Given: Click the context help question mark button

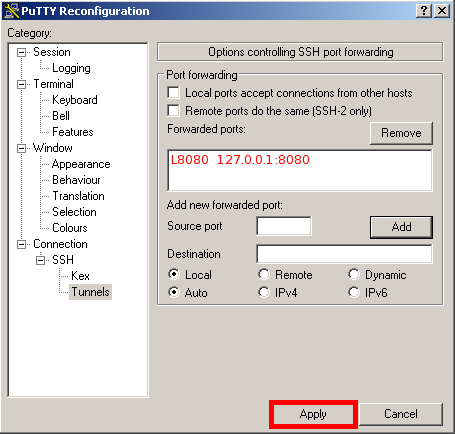Looking at the screenshot, I should click(424, 11).
